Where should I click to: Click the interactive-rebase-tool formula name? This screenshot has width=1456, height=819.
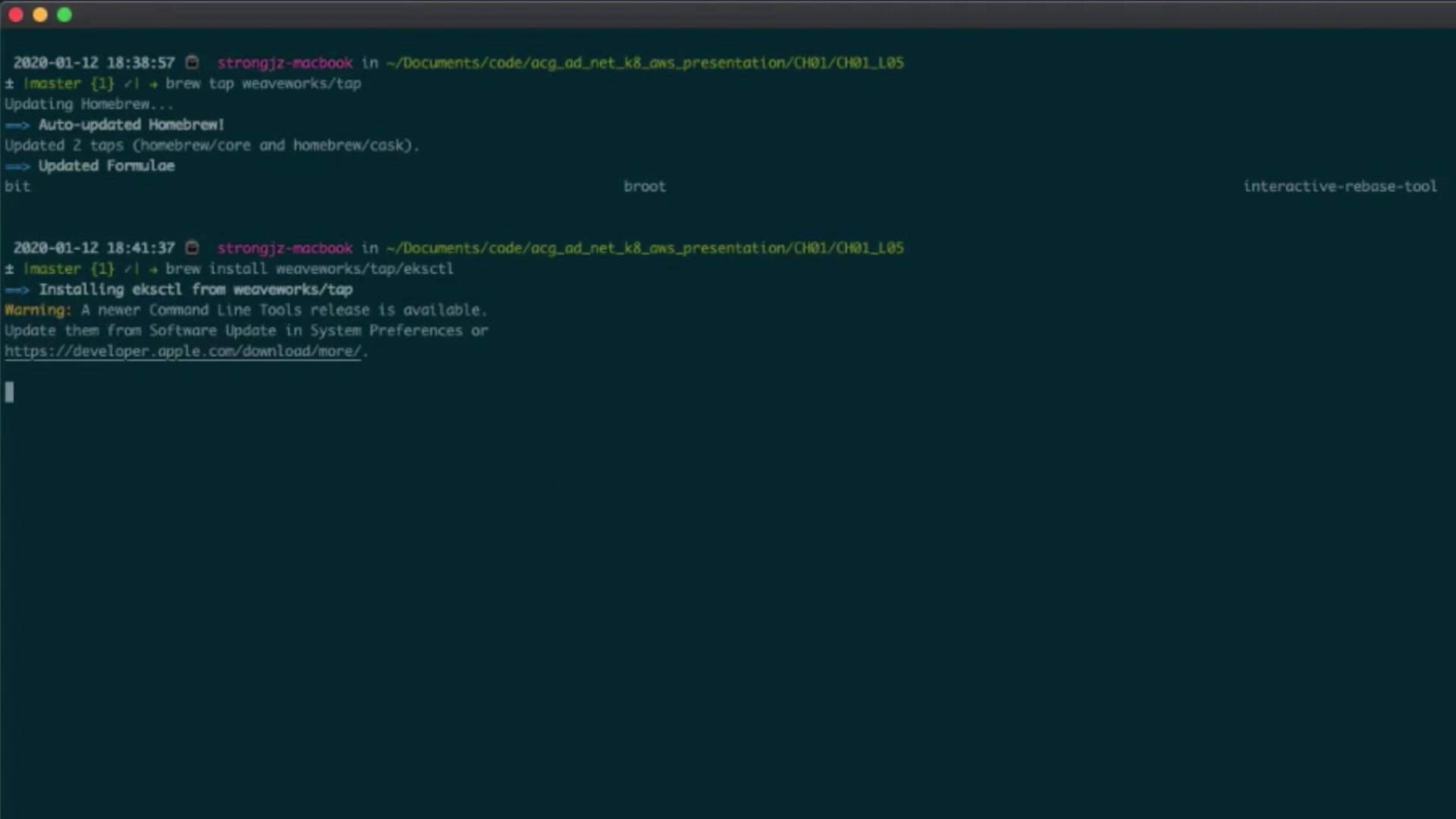1339,187
